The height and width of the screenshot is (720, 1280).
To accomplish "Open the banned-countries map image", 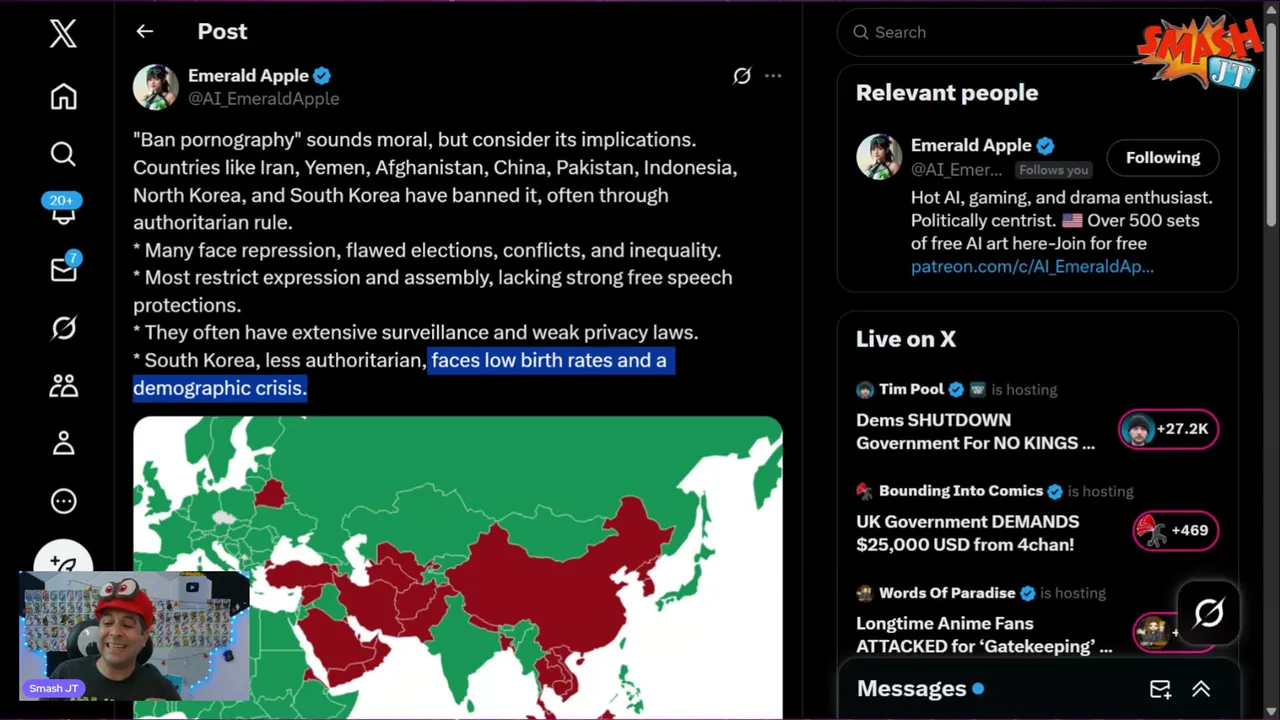I will [x=457, y=566].
